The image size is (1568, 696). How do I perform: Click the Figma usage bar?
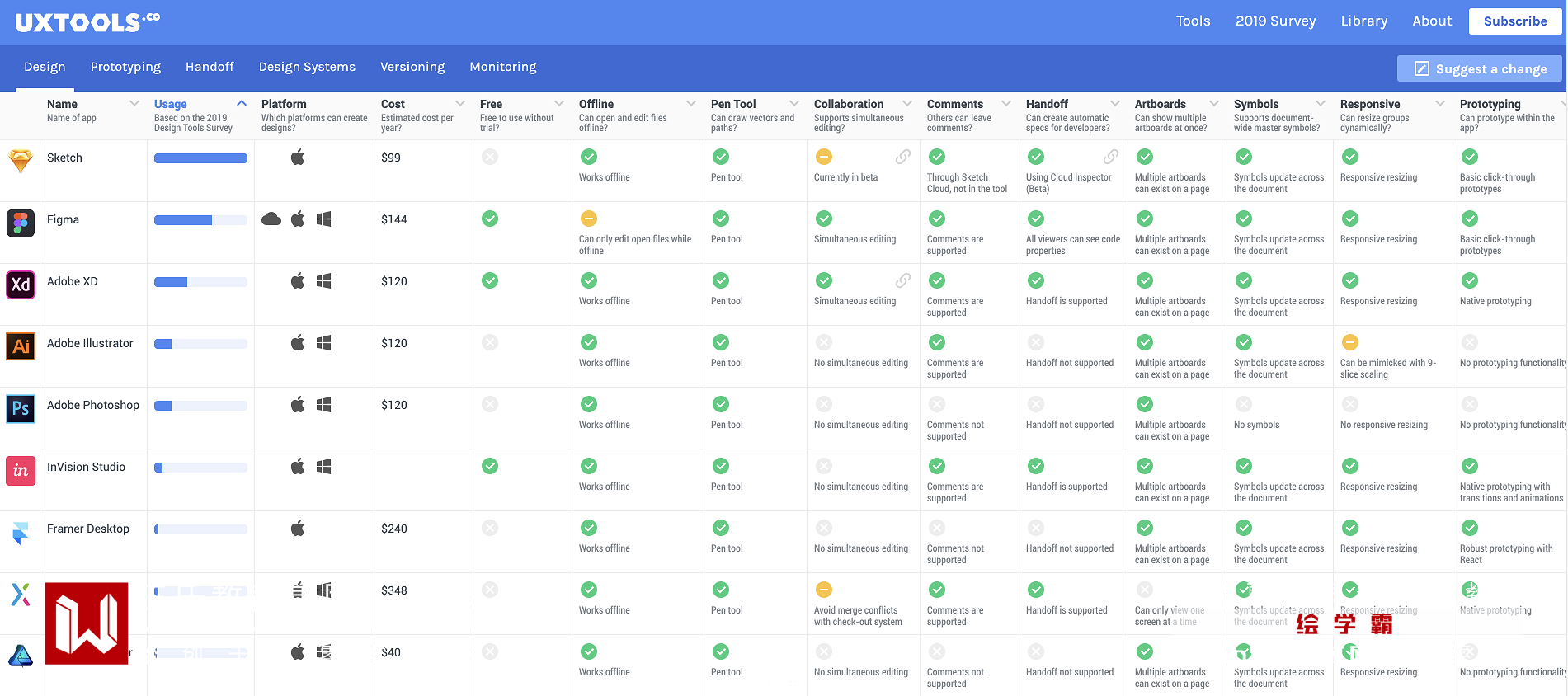tap(200, 220)
